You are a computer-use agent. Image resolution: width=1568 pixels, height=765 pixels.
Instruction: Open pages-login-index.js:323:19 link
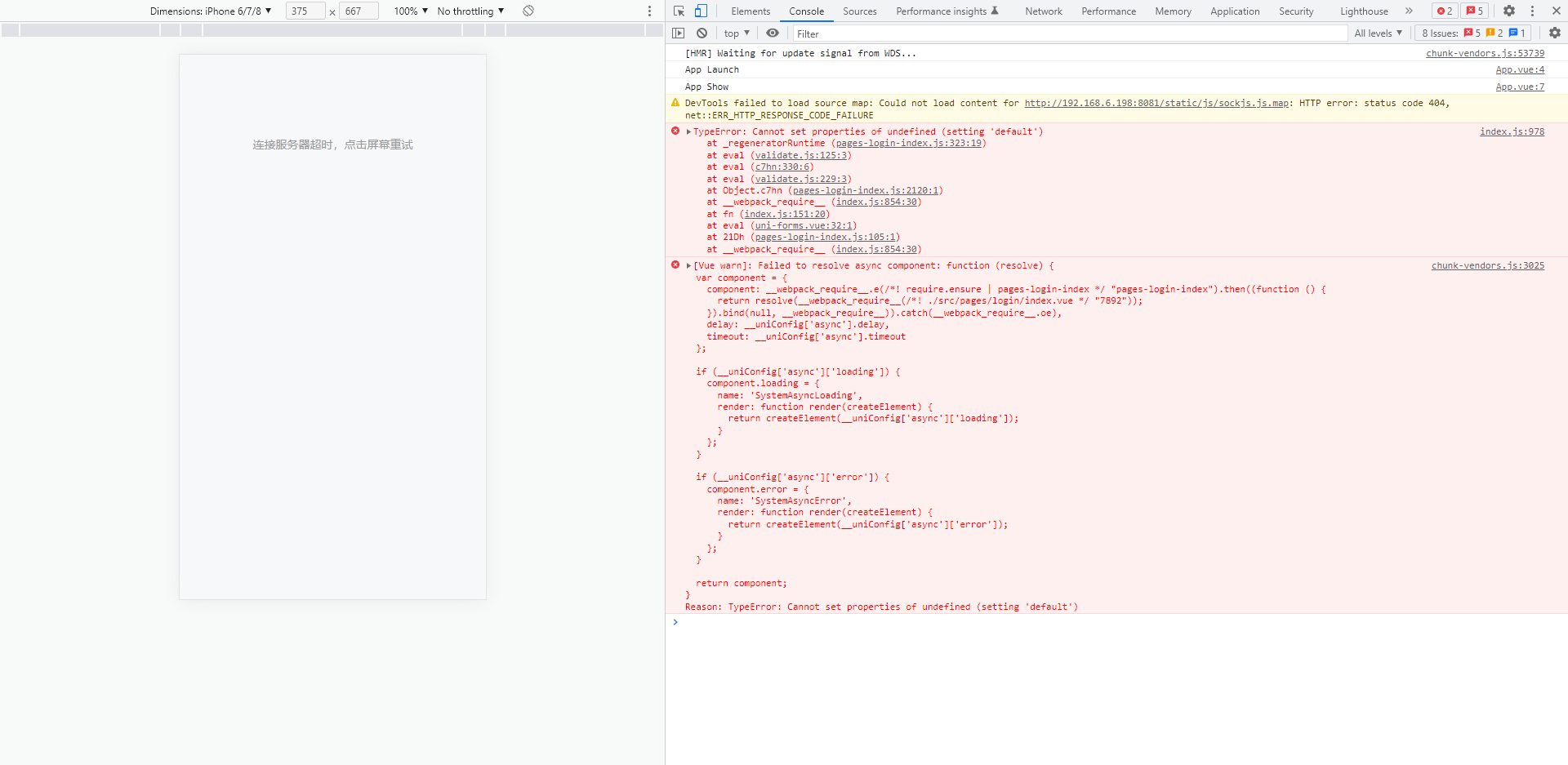(x=908, y=143)
